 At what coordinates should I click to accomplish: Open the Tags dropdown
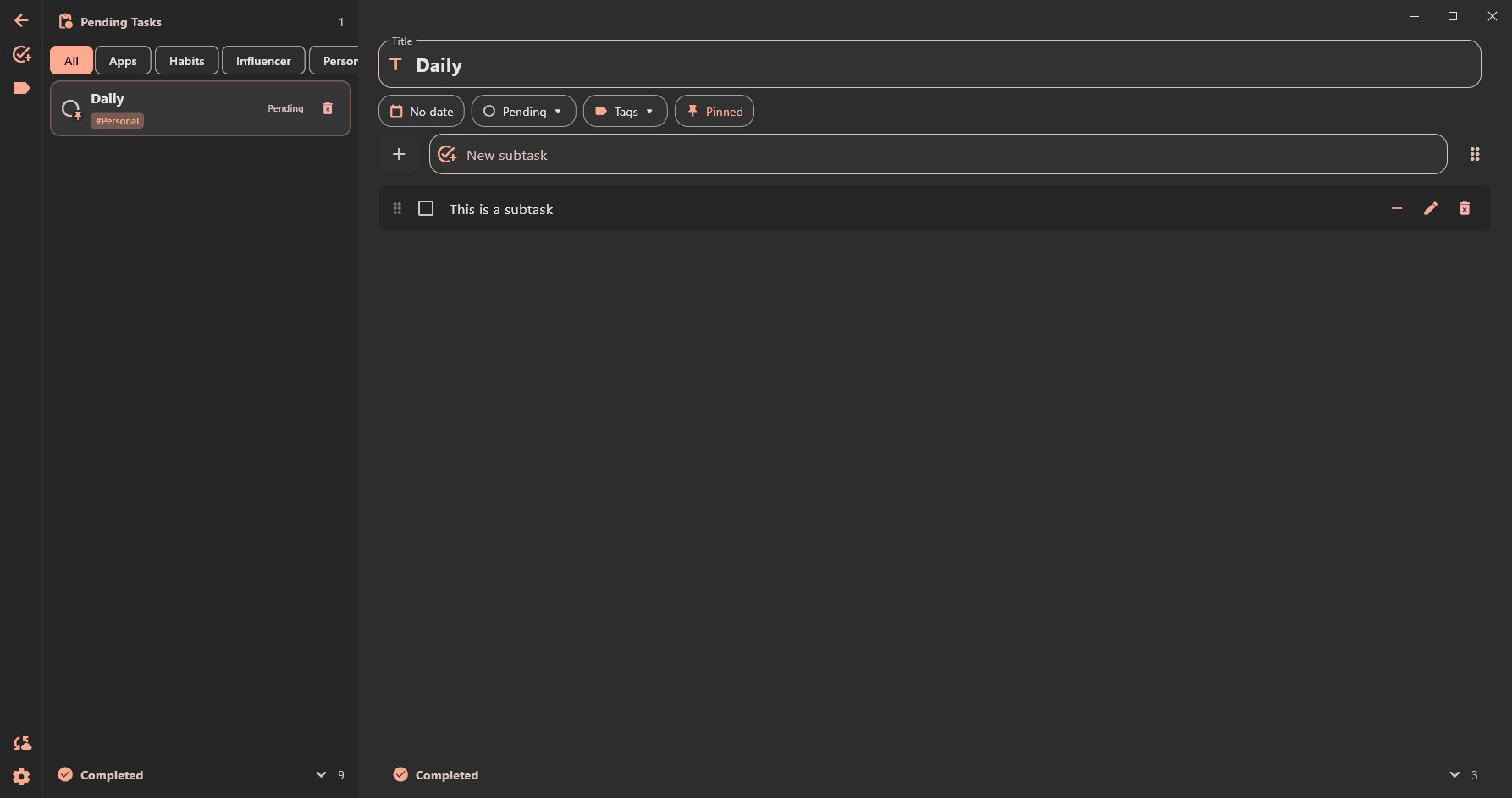pyautogui.click(x=625, y=111)
